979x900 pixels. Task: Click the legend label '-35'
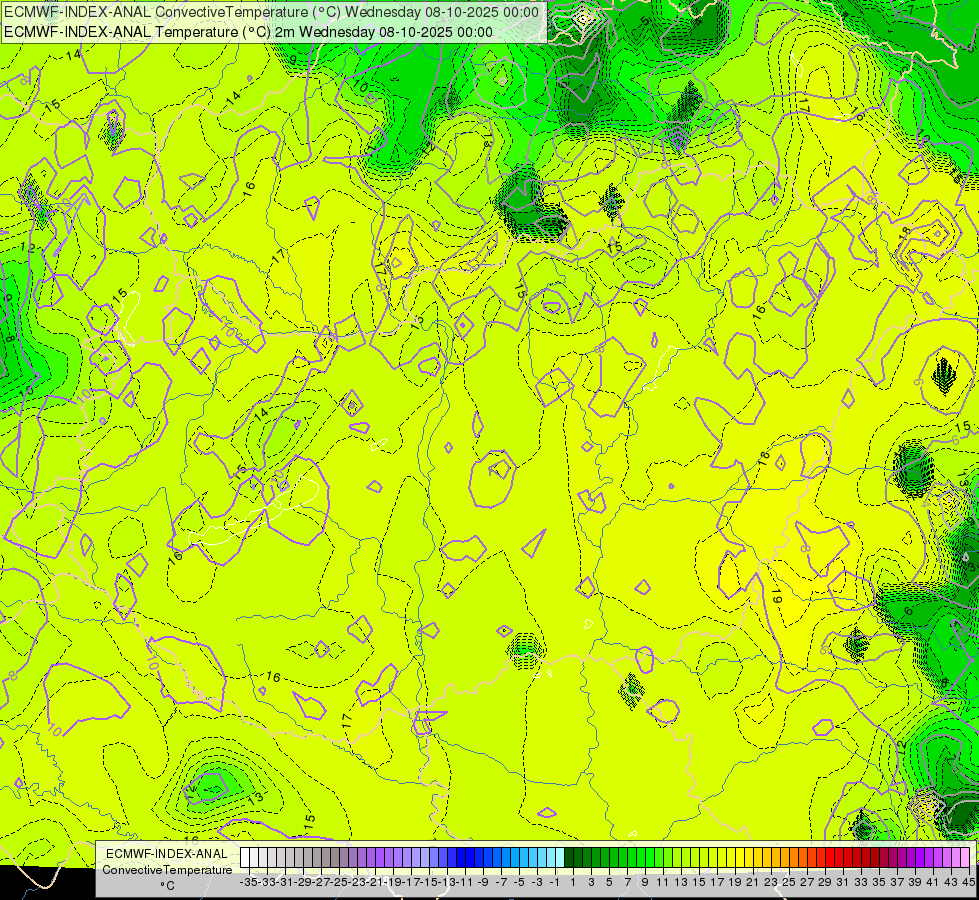(x=249, y=882)
